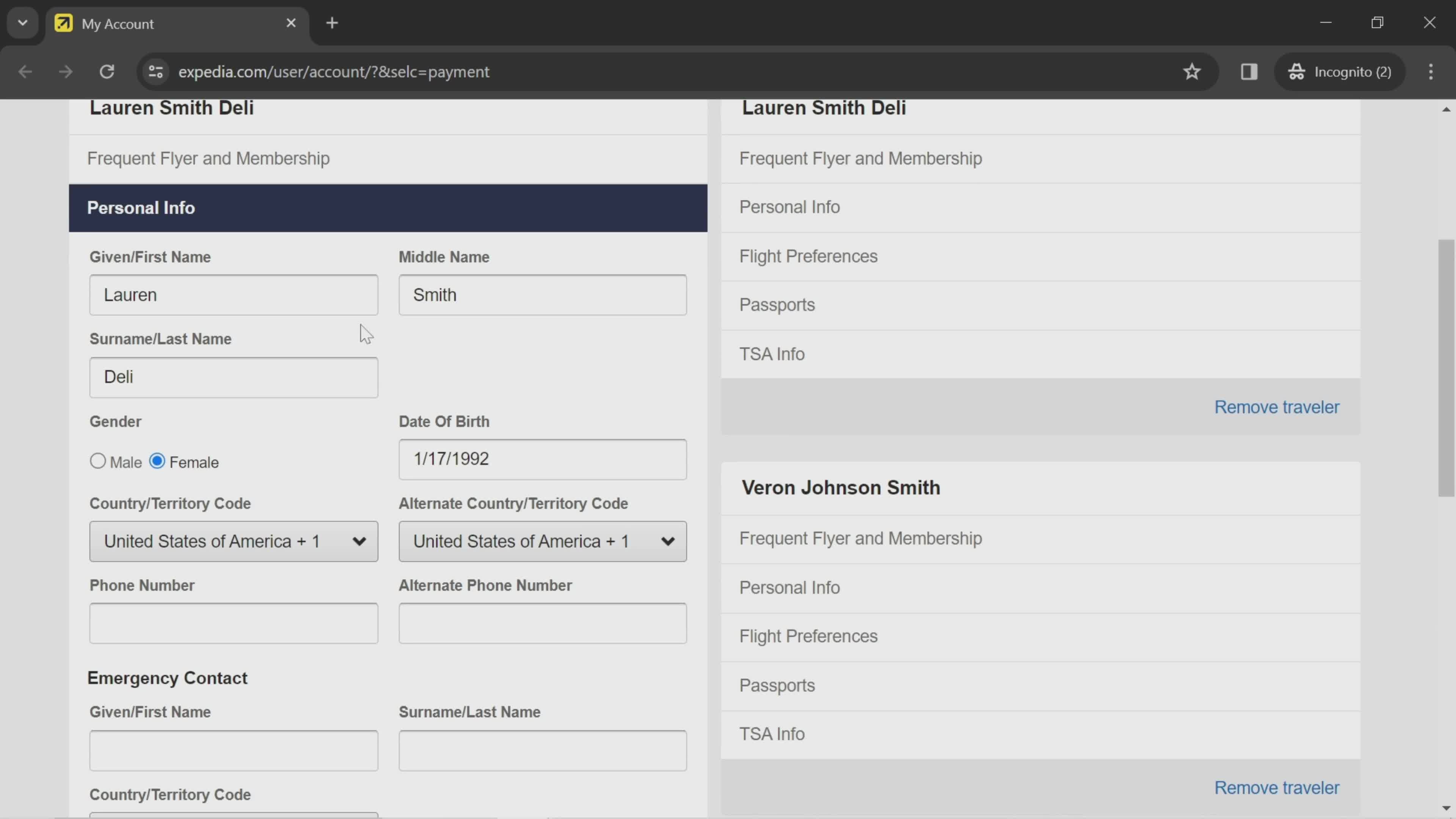Click the scrollbar down arrow
Screen dimensions: 1456x819
coord(1446,809)
